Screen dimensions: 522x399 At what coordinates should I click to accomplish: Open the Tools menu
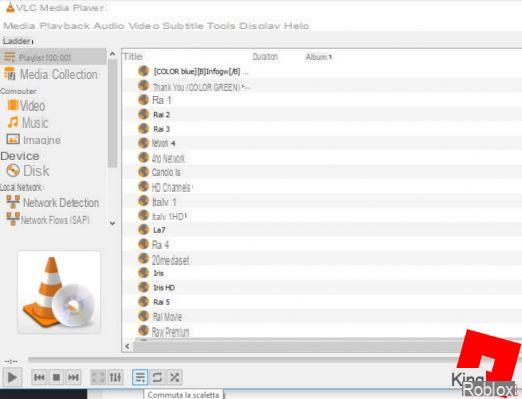pos(221,26)
